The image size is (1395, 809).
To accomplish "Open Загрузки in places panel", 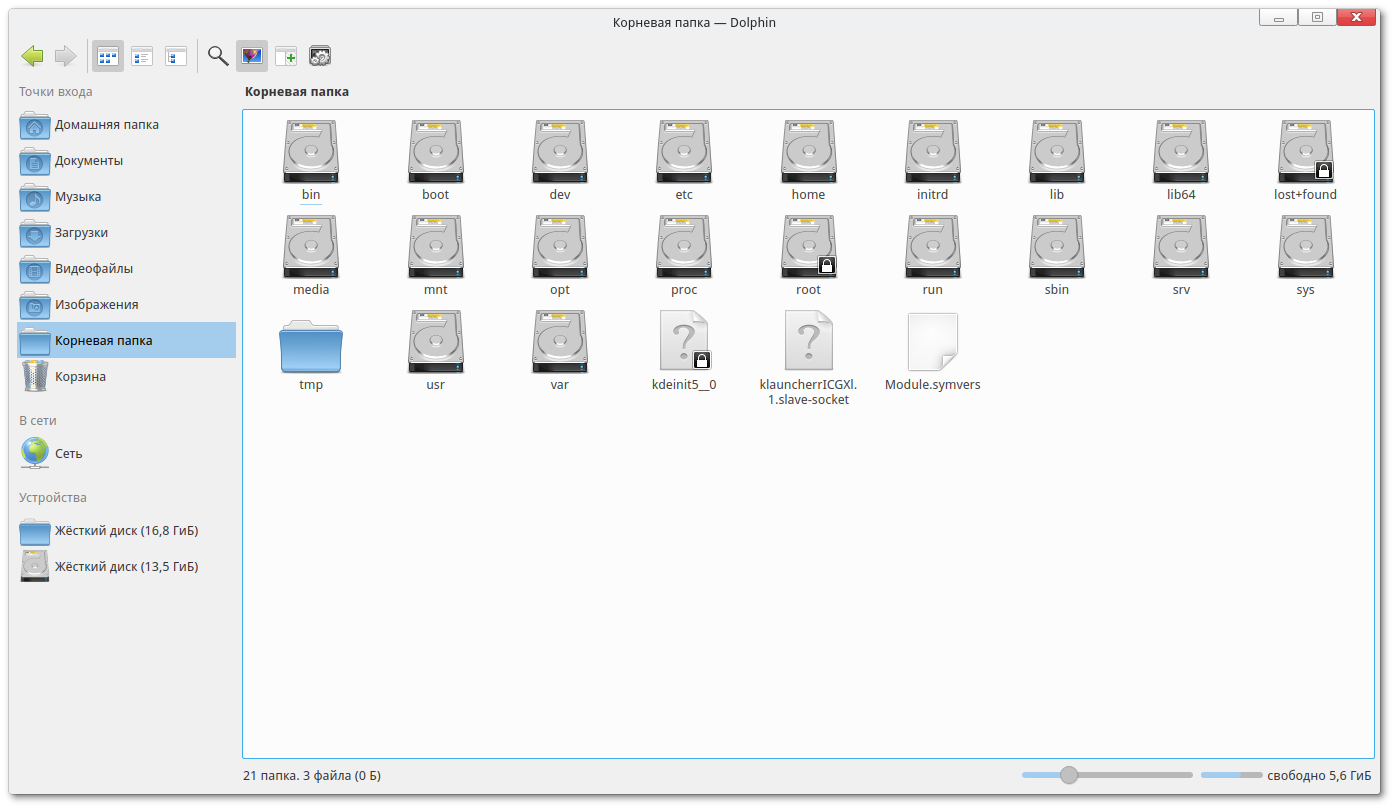I will point(126,233).
